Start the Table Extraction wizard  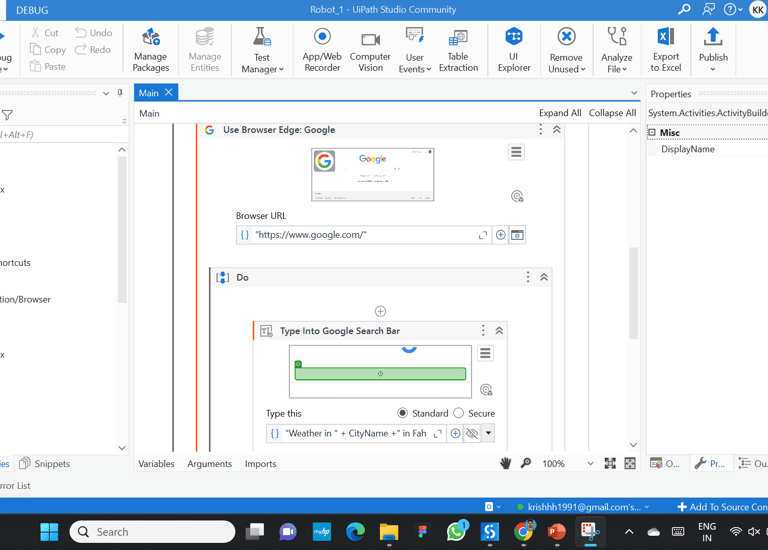(458, 50)
